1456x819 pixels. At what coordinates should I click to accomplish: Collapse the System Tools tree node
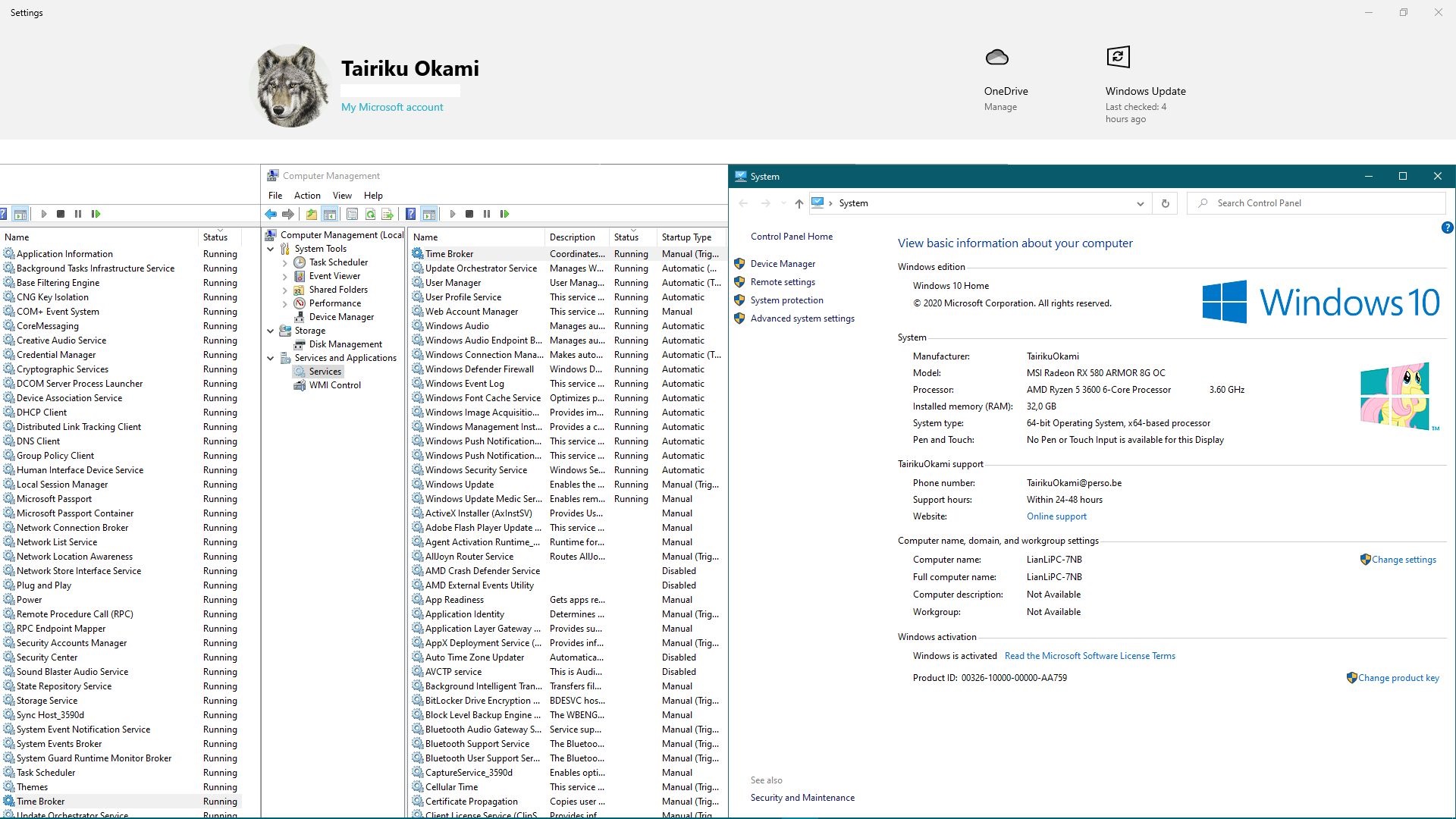click(x=271, y=249)
